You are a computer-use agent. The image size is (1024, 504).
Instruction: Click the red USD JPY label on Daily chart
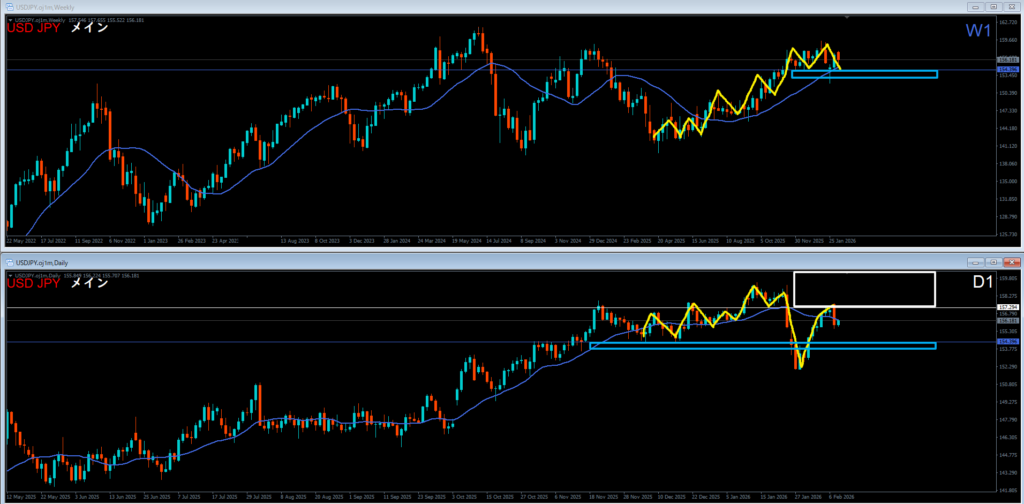tap(34, 282)
